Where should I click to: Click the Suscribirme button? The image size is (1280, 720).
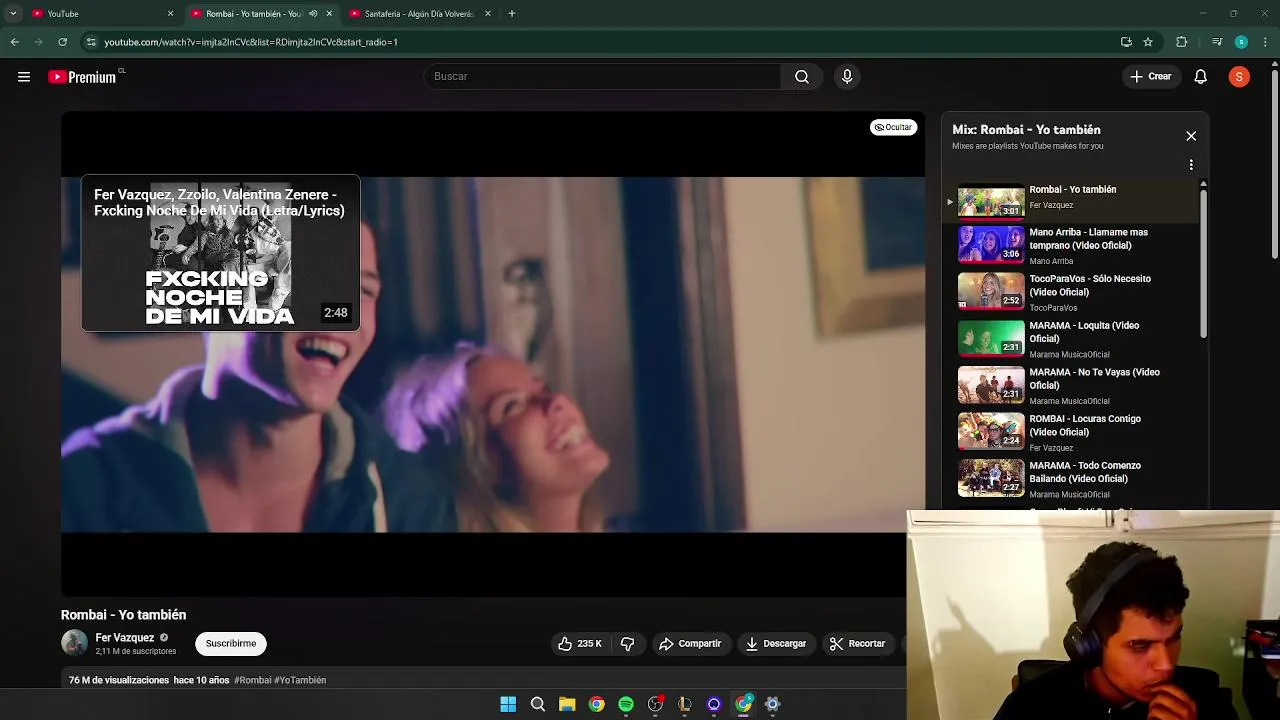231,644
